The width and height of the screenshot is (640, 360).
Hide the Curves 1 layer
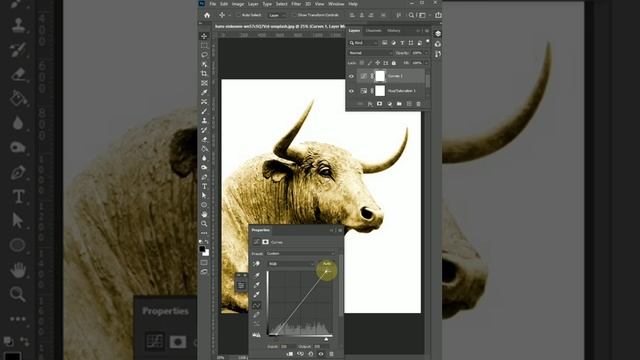pos(351,76)
